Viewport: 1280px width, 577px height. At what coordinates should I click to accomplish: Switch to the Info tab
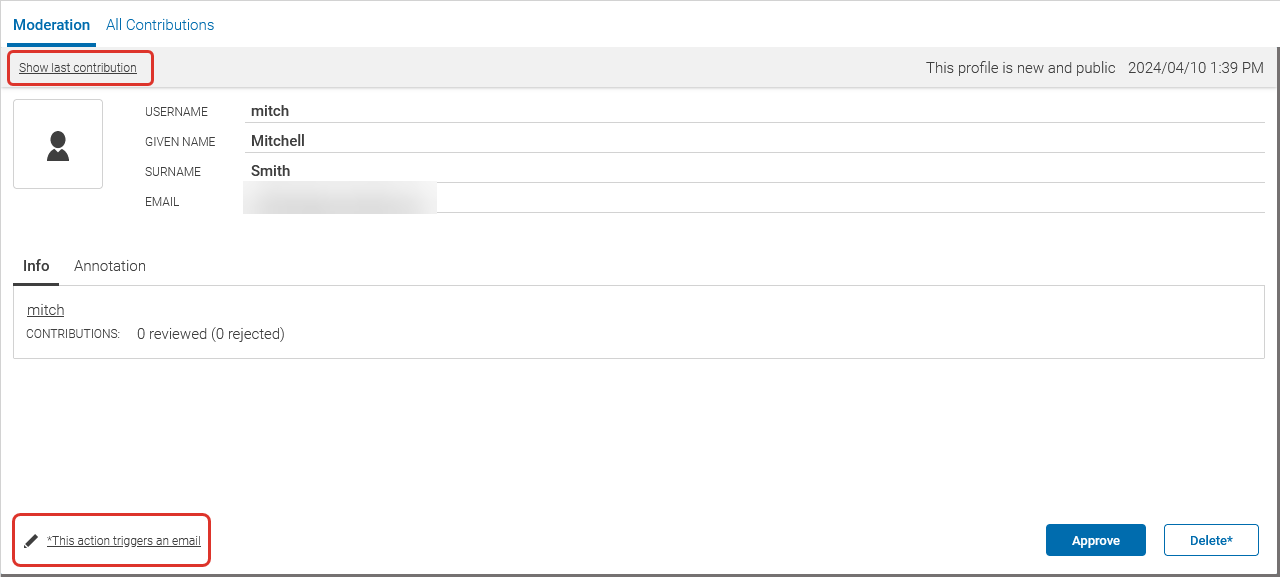click(x=36, y=265)
